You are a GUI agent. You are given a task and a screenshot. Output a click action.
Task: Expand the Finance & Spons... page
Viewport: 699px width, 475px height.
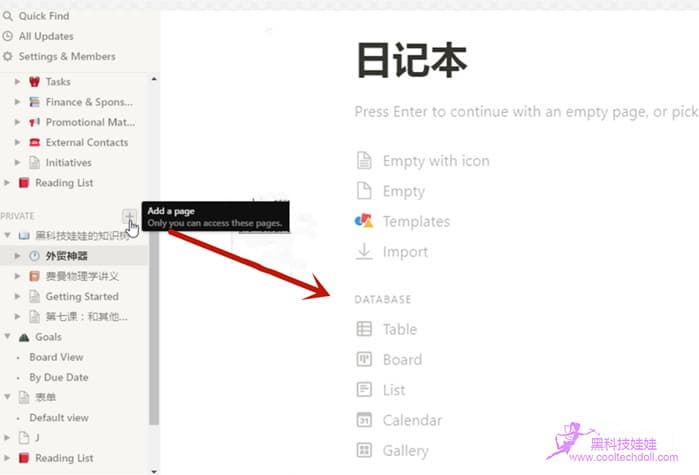[x=17, y=102]
